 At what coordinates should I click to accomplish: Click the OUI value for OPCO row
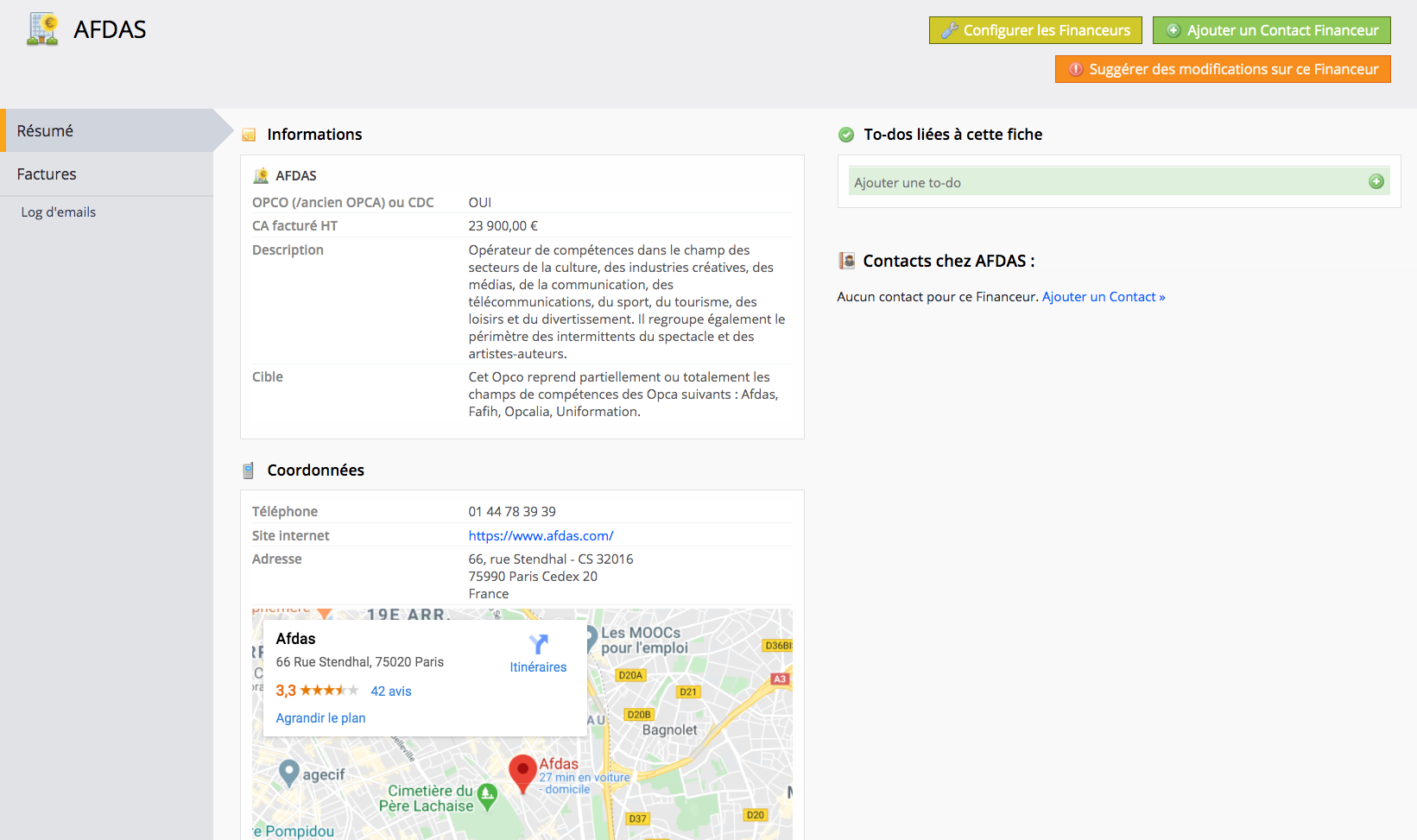point(480,203)
